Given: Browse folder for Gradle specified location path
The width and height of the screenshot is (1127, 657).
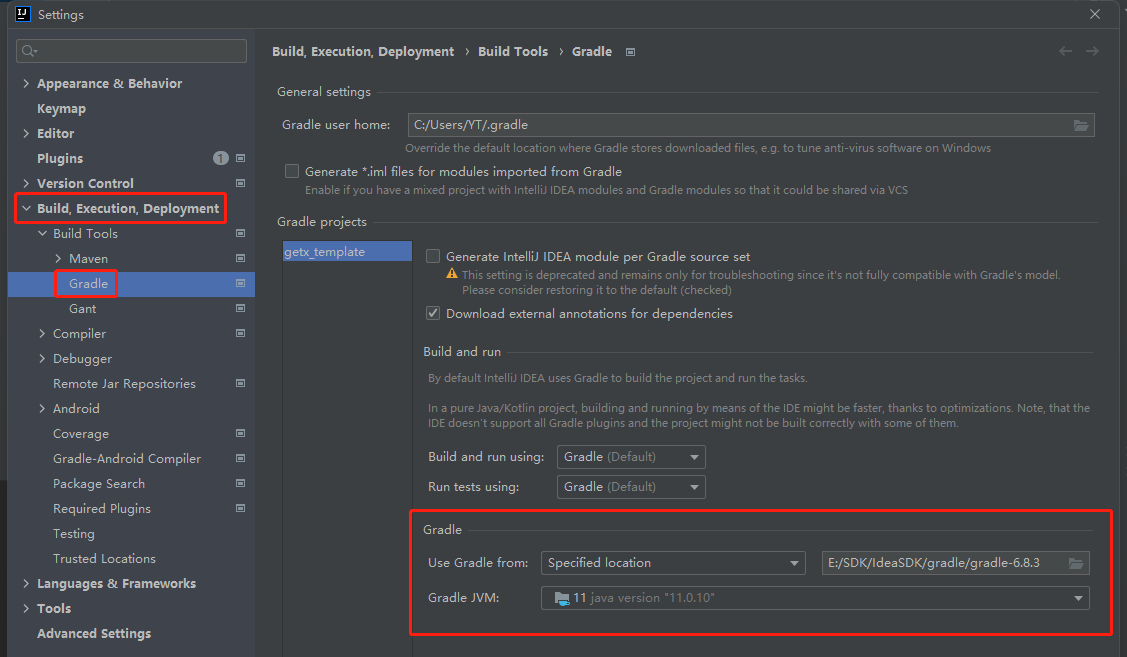Looking at the screenshot, I should click(1076, 563).
